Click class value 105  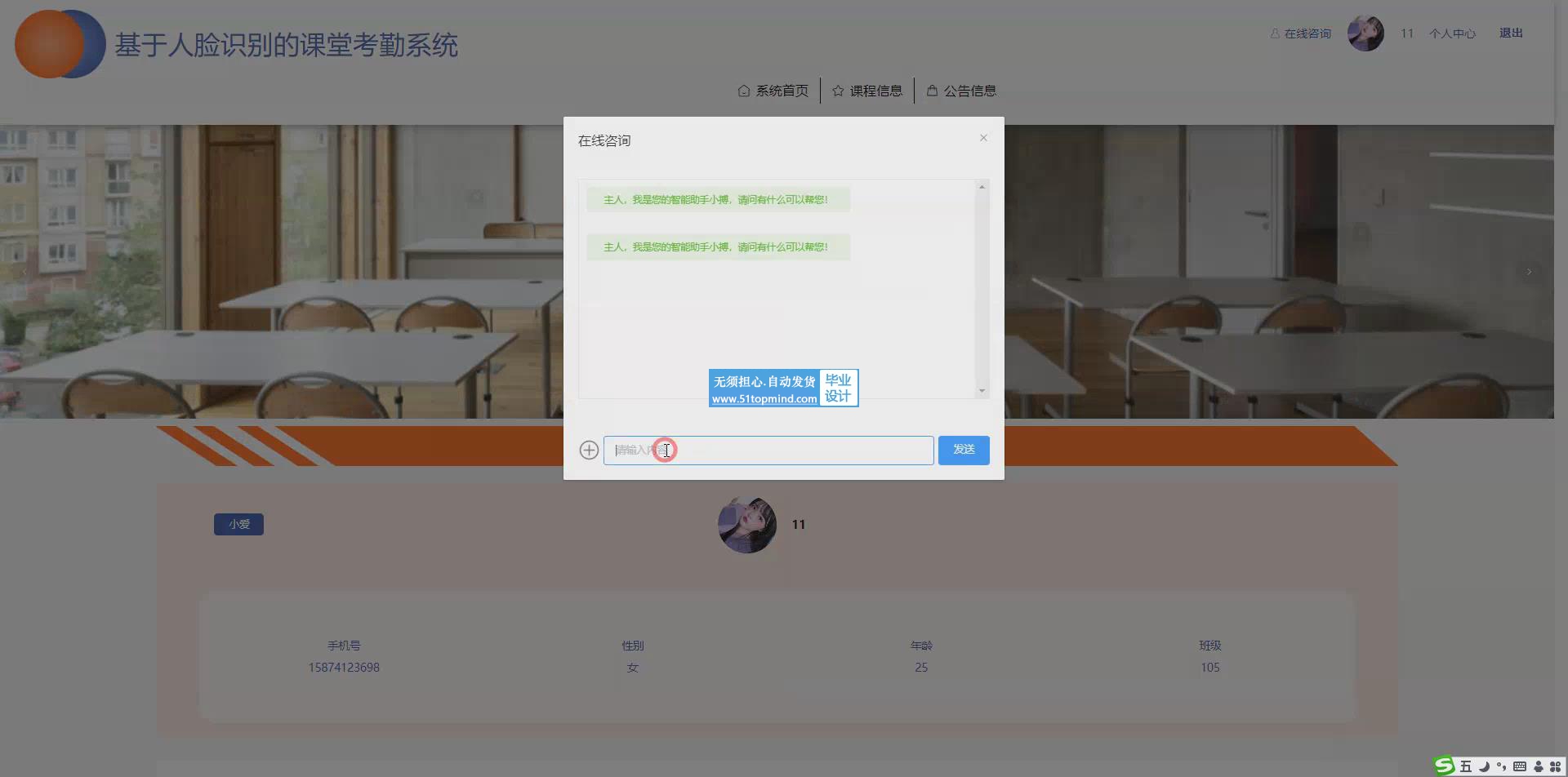1210,668
